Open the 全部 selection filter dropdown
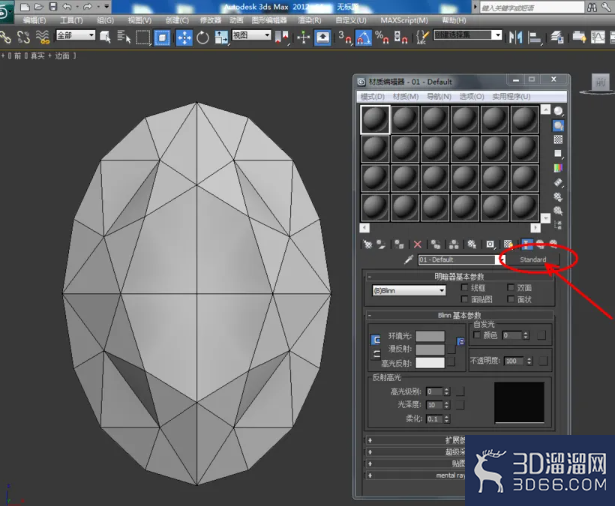 [x=75, y=35]
